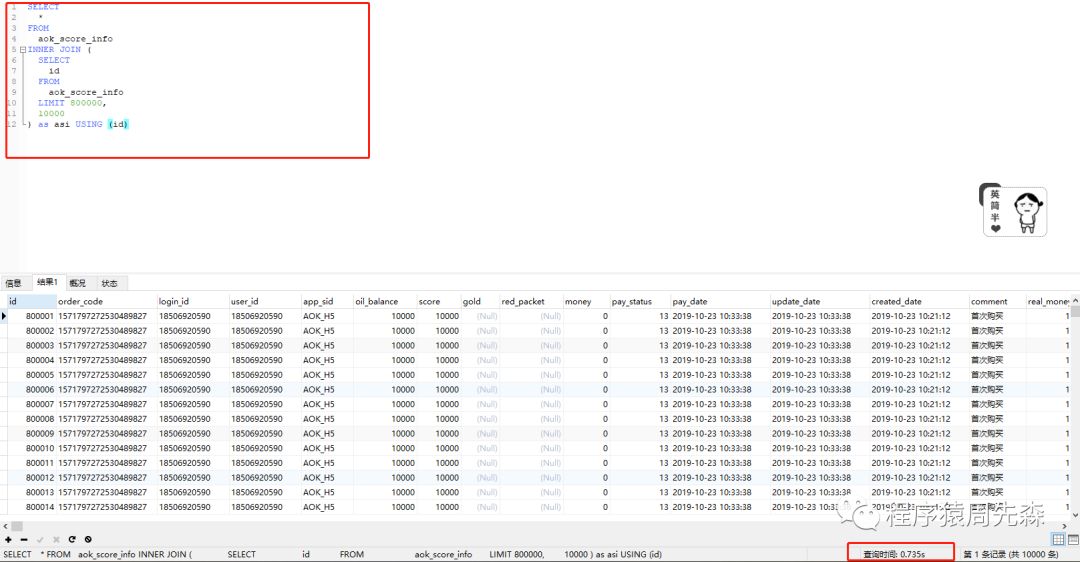
Task: Click update_date cell in row 800011
Action: 820,463
